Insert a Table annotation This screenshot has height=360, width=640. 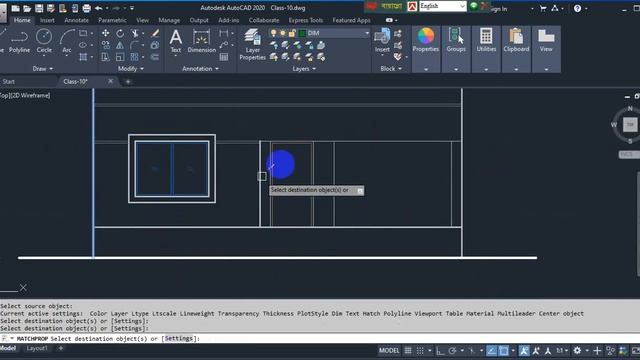(x=224, y=57)
